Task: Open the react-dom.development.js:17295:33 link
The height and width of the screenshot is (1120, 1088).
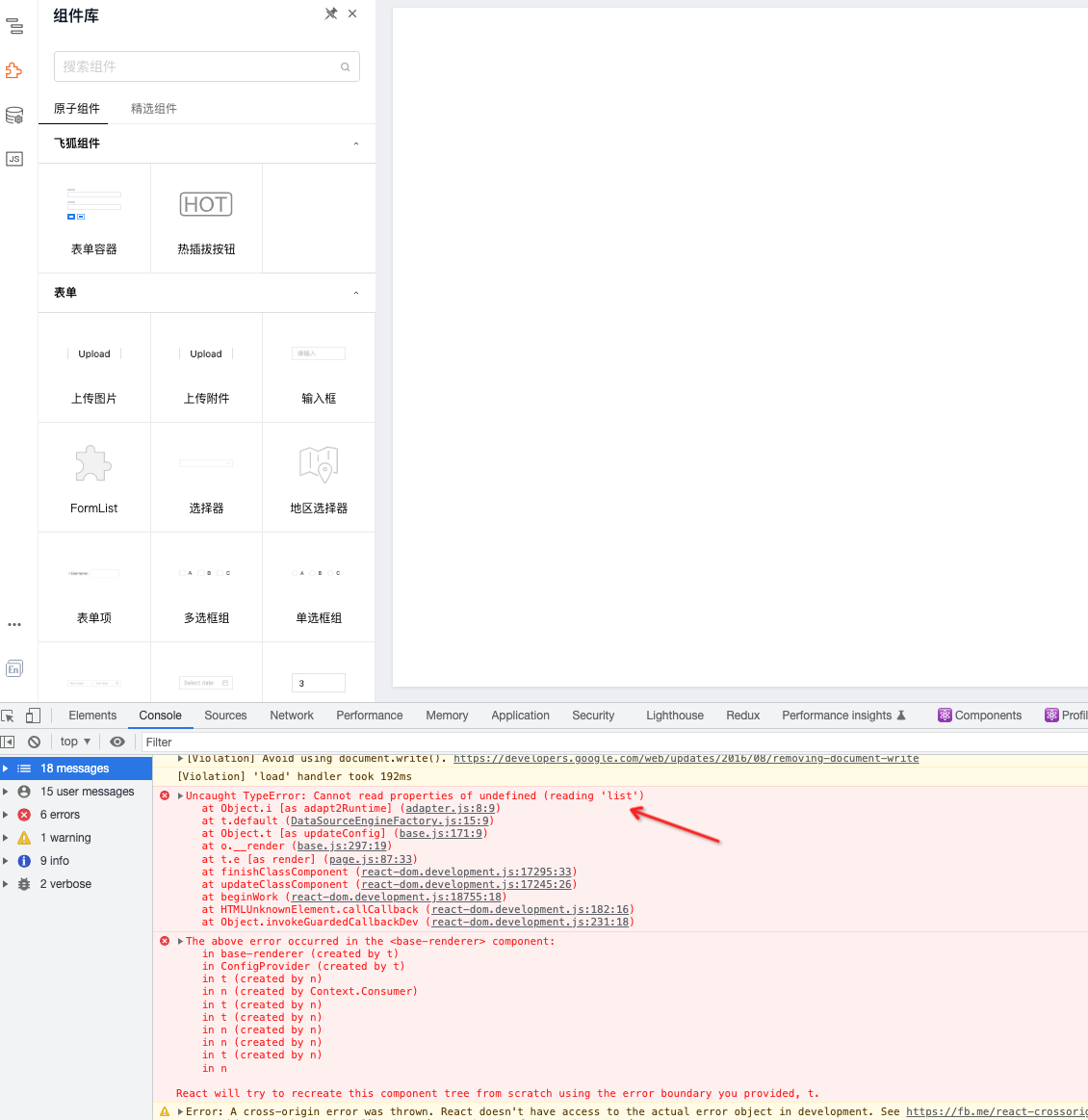Action: pos(467,873)
